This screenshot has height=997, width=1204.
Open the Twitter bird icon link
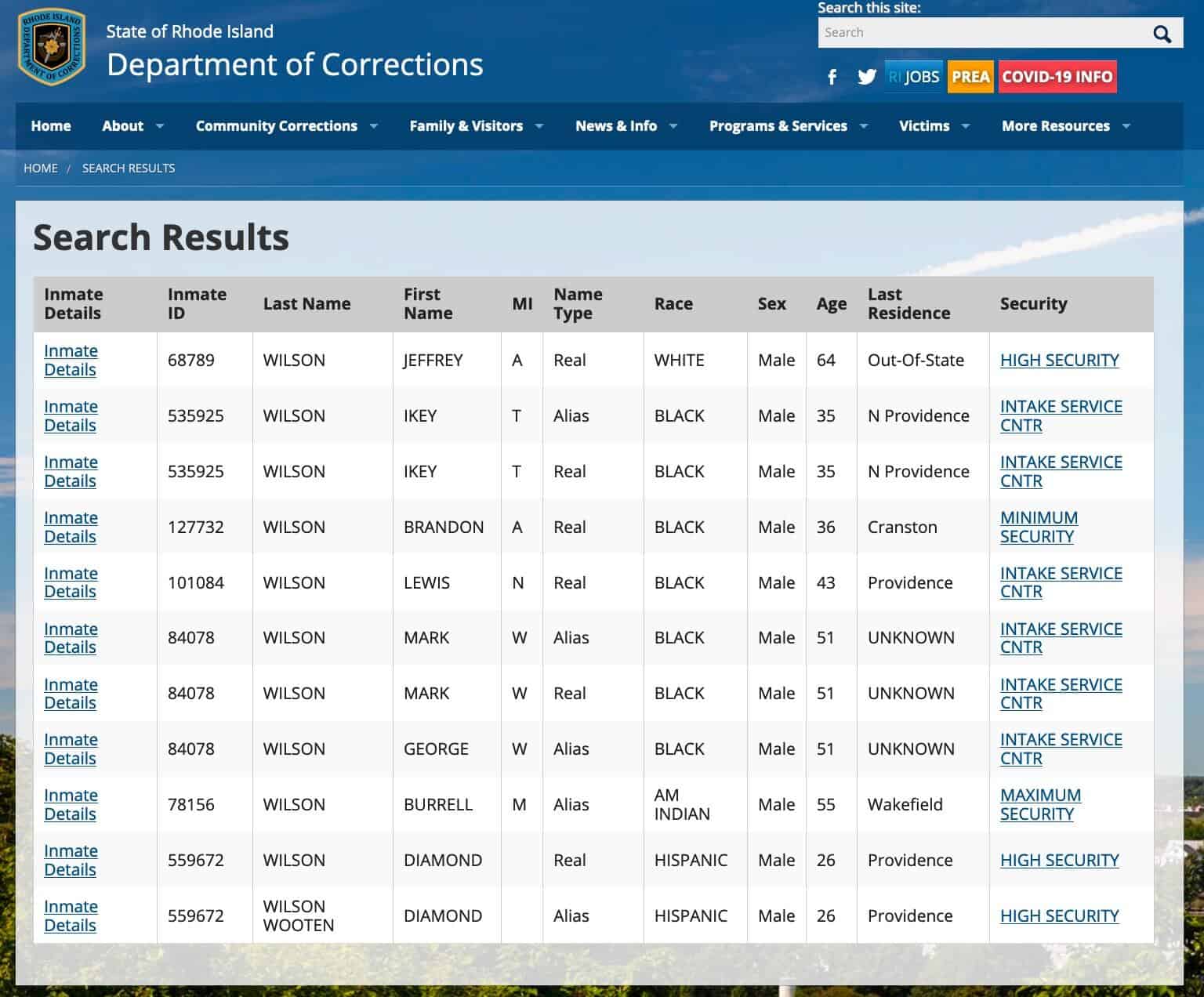point(866,77)
